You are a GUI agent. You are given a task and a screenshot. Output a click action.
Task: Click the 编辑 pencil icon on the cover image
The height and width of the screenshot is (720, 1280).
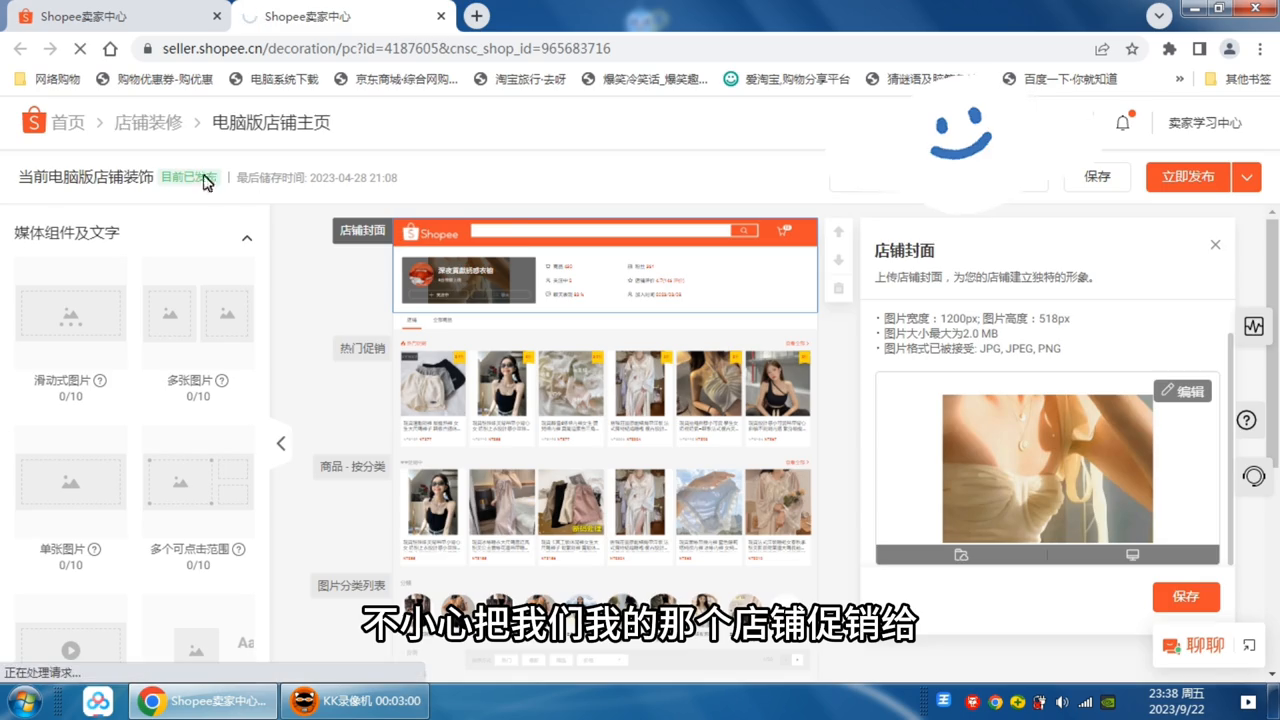click(x=1182, y=391)
